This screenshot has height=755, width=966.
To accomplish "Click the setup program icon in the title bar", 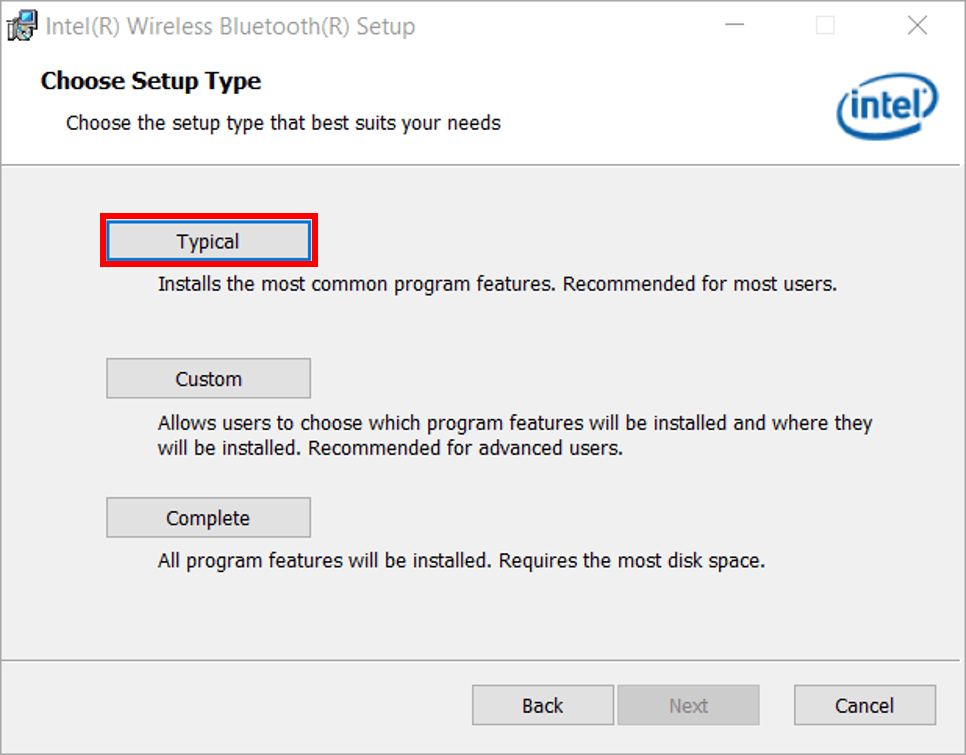I will [22, 25].
